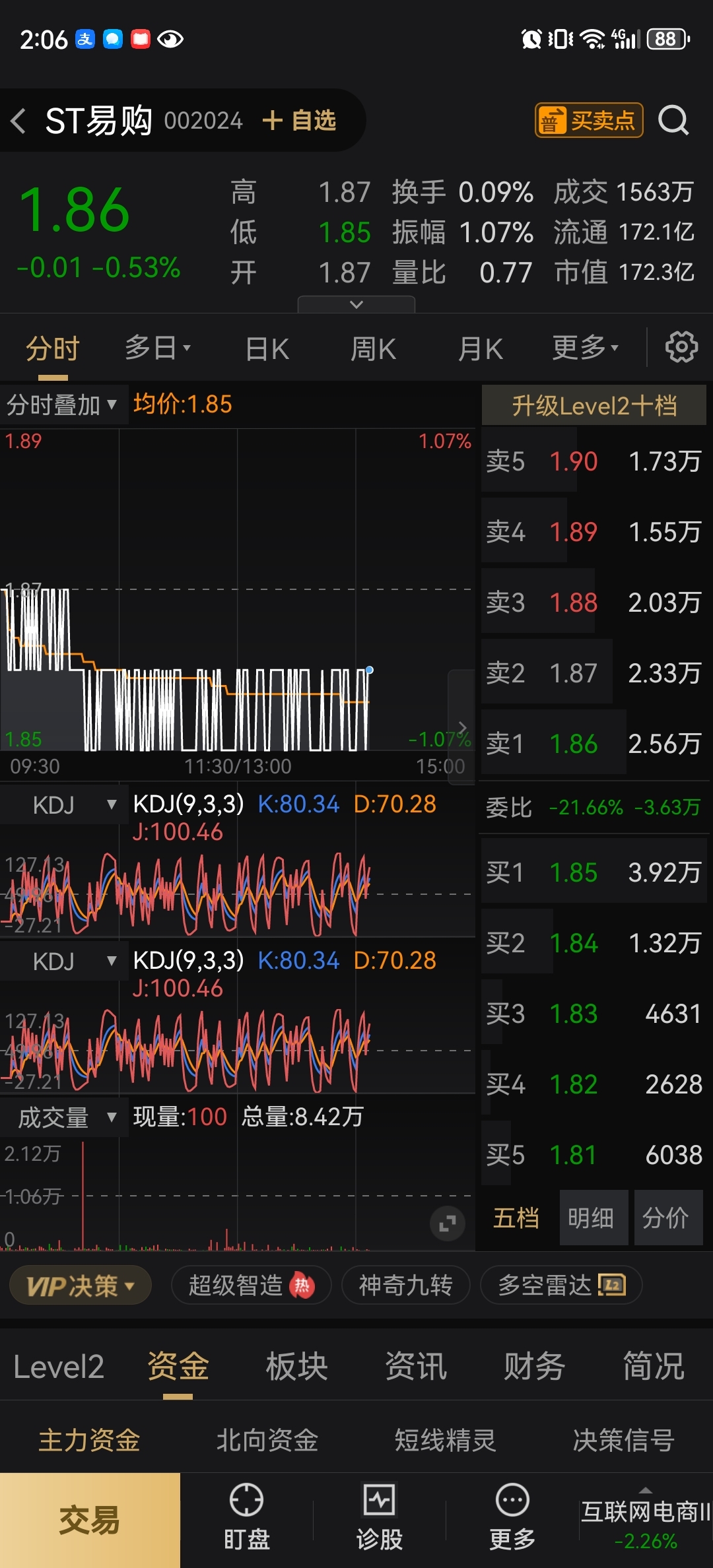Open first KDJ indicator dropdown
The image size is (713, 1568).
click(x=64, y=804)
